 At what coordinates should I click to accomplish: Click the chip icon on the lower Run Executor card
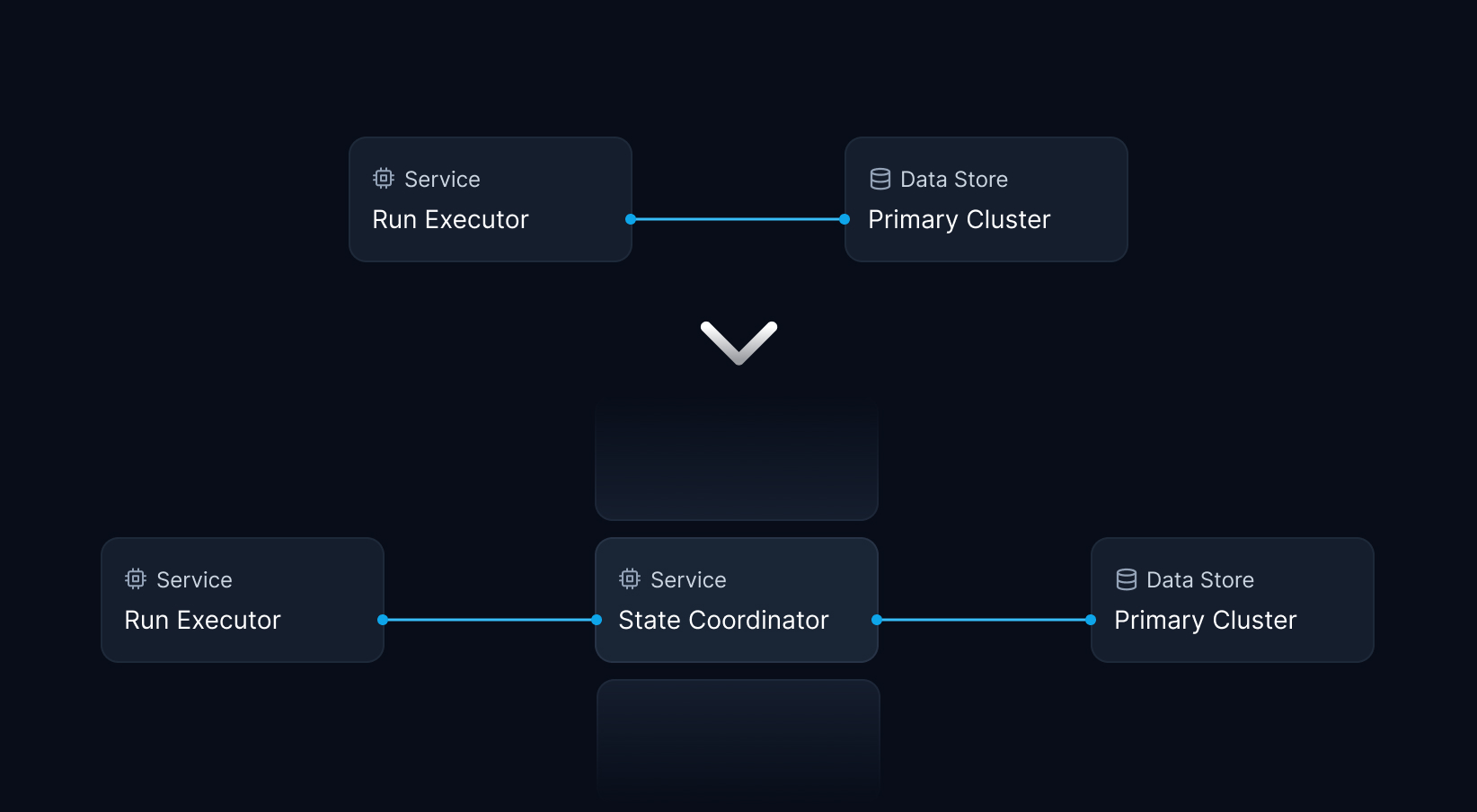[136, 579]
